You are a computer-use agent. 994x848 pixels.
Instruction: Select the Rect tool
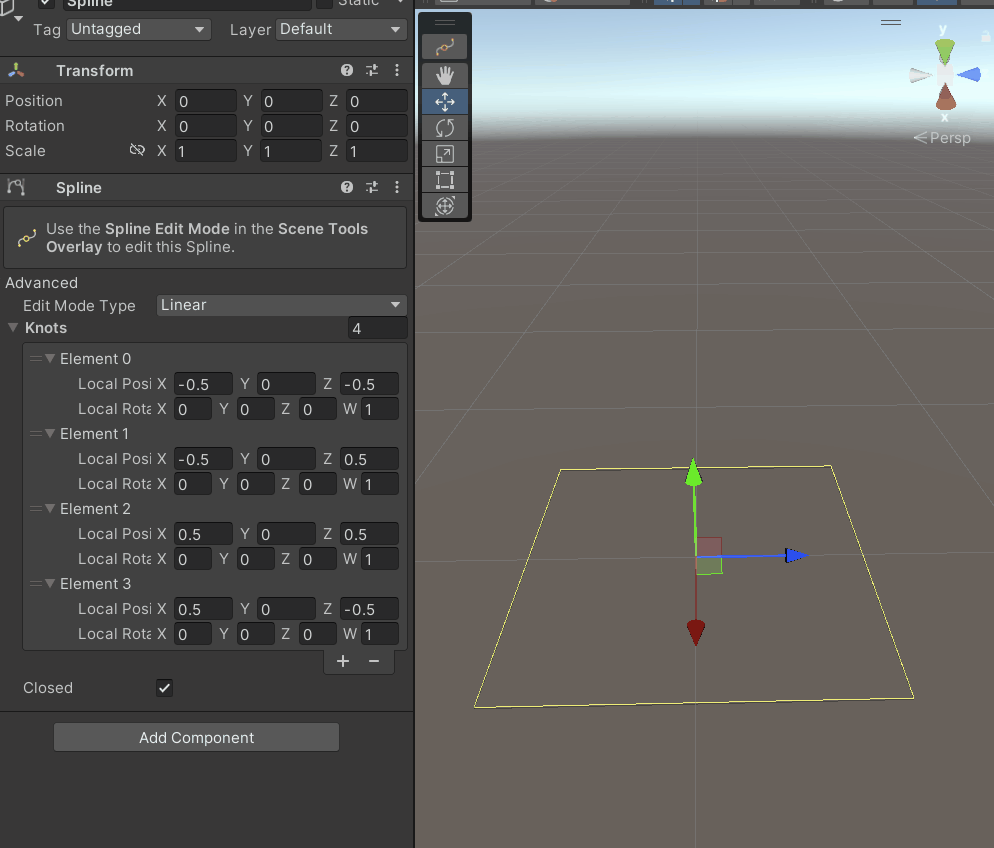[444, 179]
